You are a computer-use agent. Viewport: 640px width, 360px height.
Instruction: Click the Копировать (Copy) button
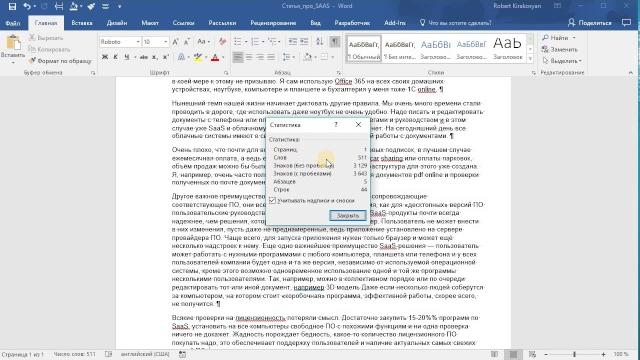[x=49, y=49]
